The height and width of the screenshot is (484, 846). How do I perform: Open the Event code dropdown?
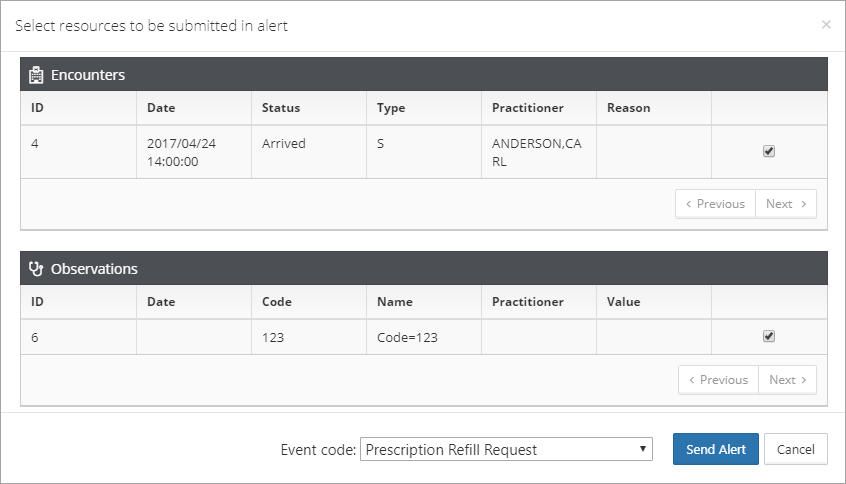tap(506, 449)
